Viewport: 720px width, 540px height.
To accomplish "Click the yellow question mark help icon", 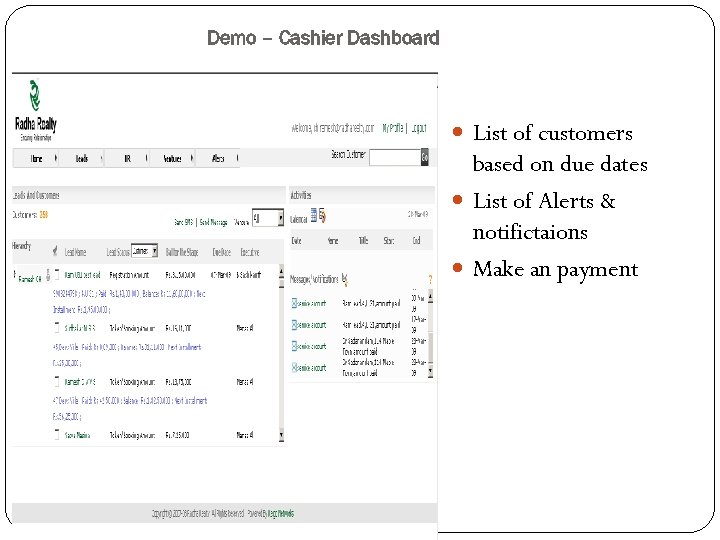I will pyautogui.click(x=430, y=279).
